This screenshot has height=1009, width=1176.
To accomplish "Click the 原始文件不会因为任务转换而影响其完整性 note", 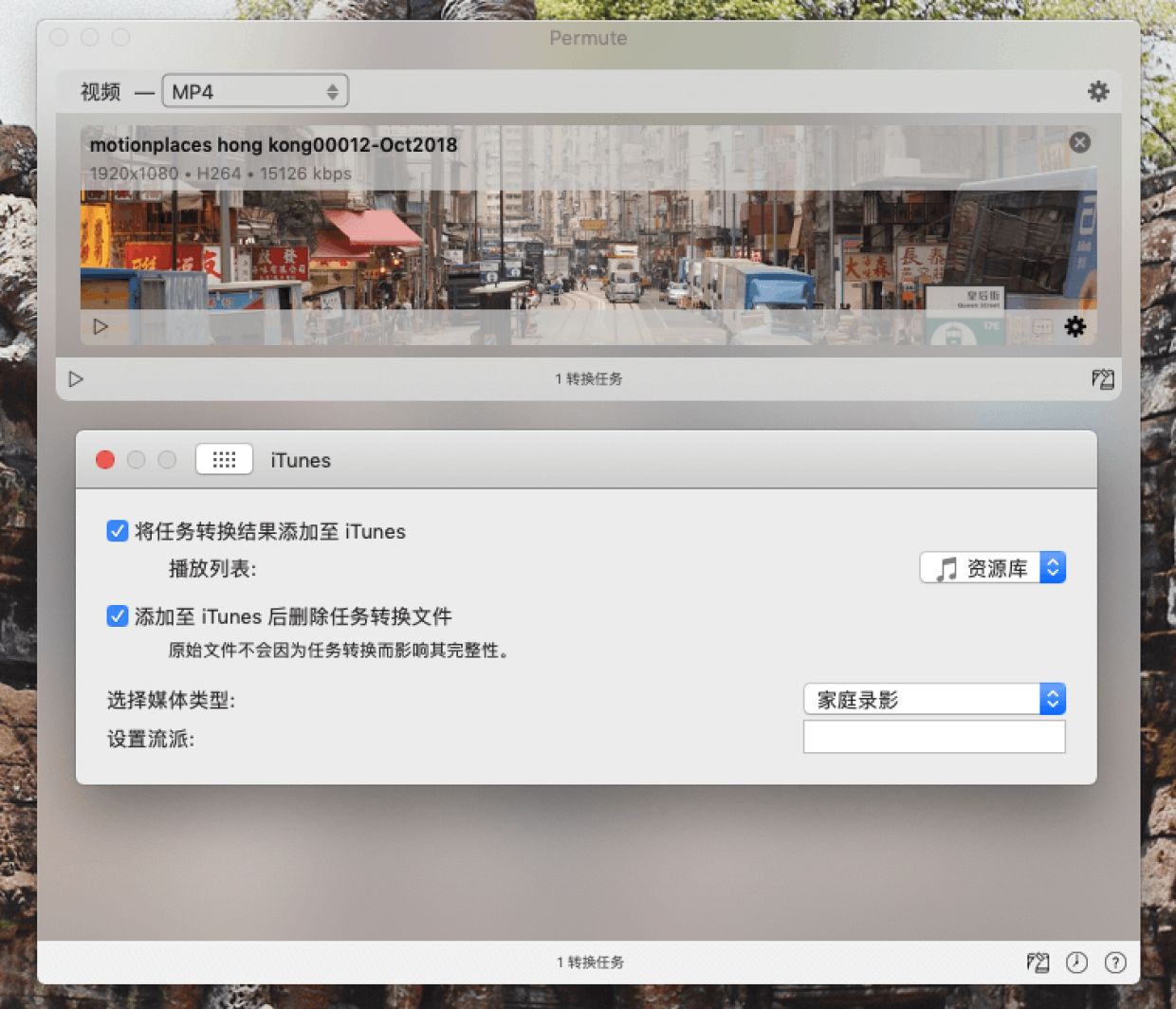I will pos(339,651).
